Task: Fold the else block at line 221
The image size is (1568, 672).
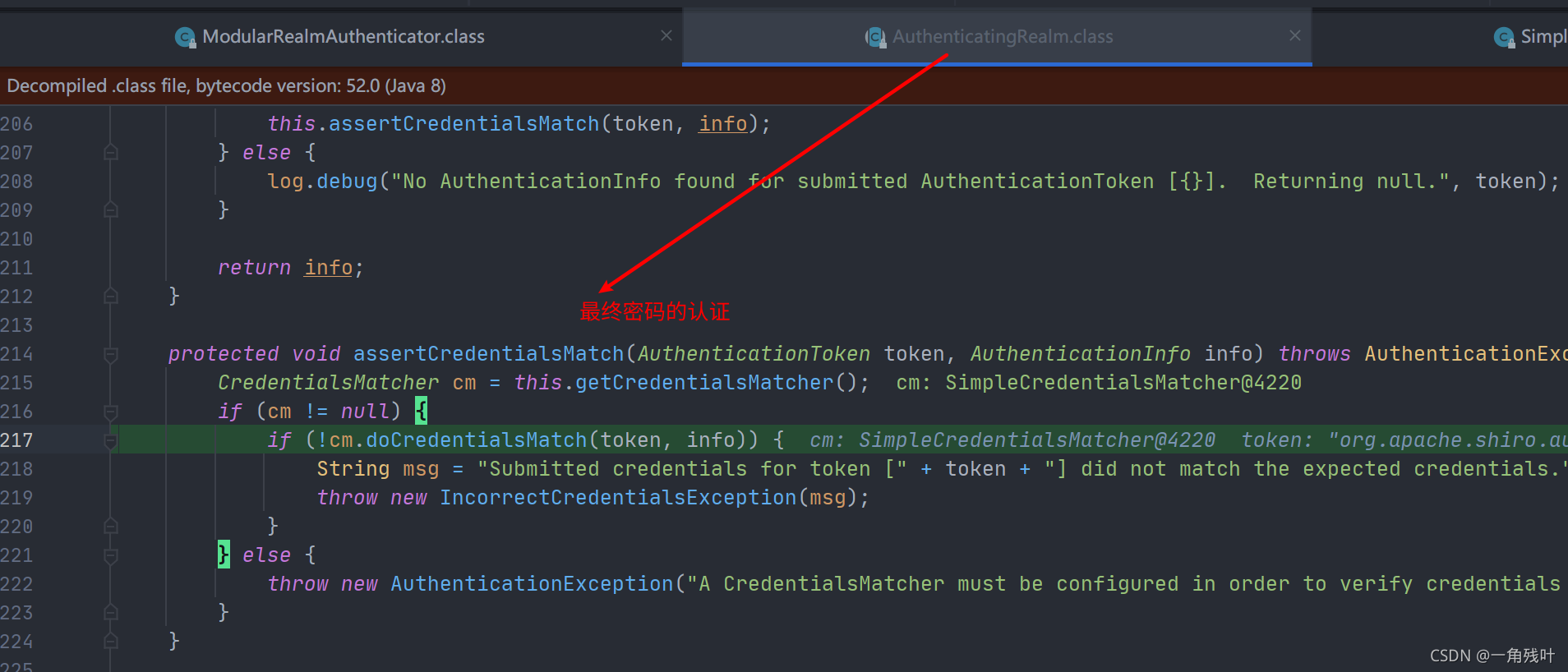Action: click(111, 555)
